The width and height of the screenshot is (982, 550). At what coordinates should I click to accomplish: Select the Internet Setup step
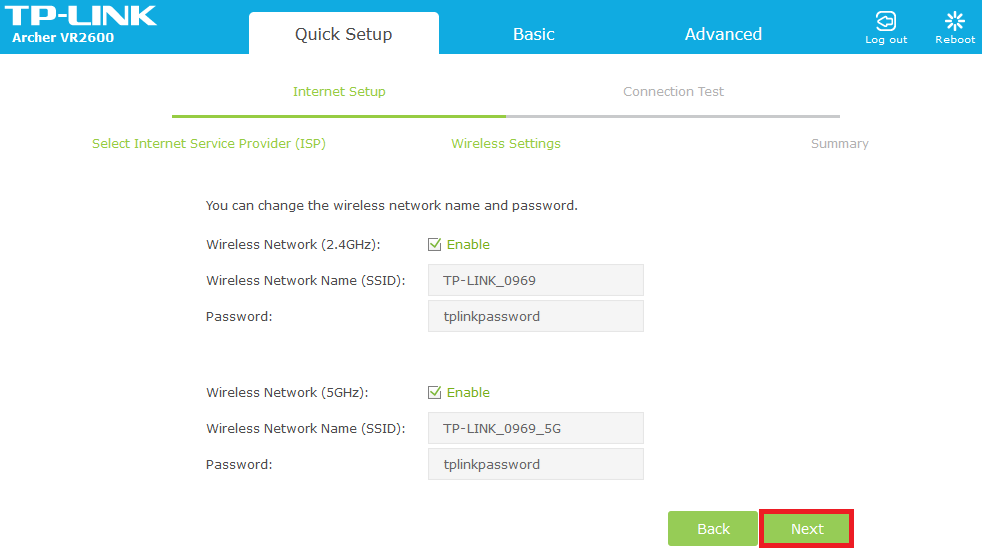coord(339,91)
